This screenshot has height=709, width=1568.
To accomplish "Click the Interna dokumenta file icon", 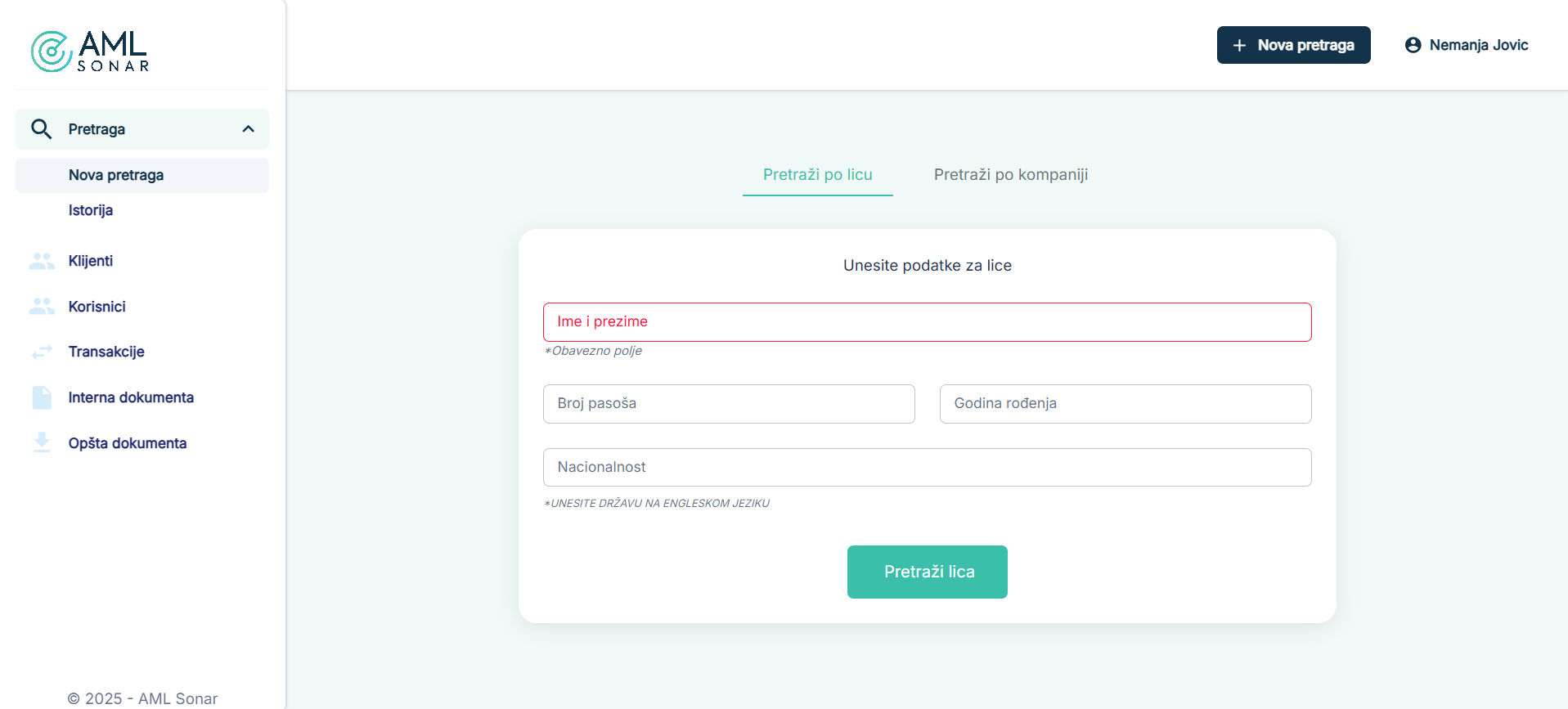I will point(42,397).
